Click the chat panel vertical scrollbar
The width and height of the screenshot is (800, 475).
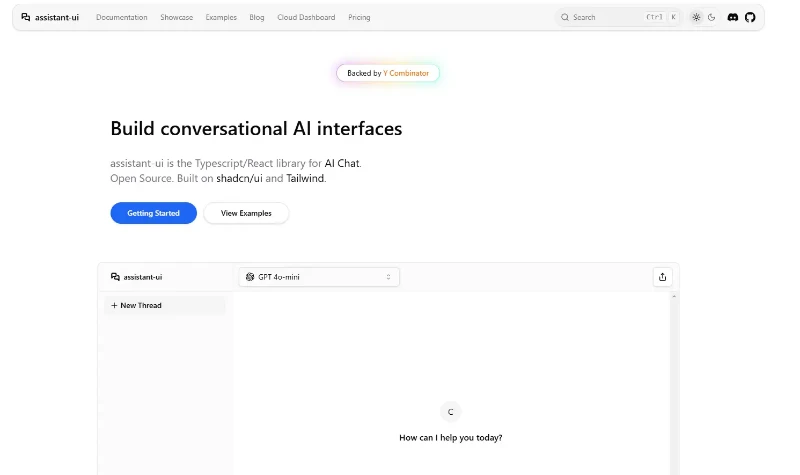(674, 385)
